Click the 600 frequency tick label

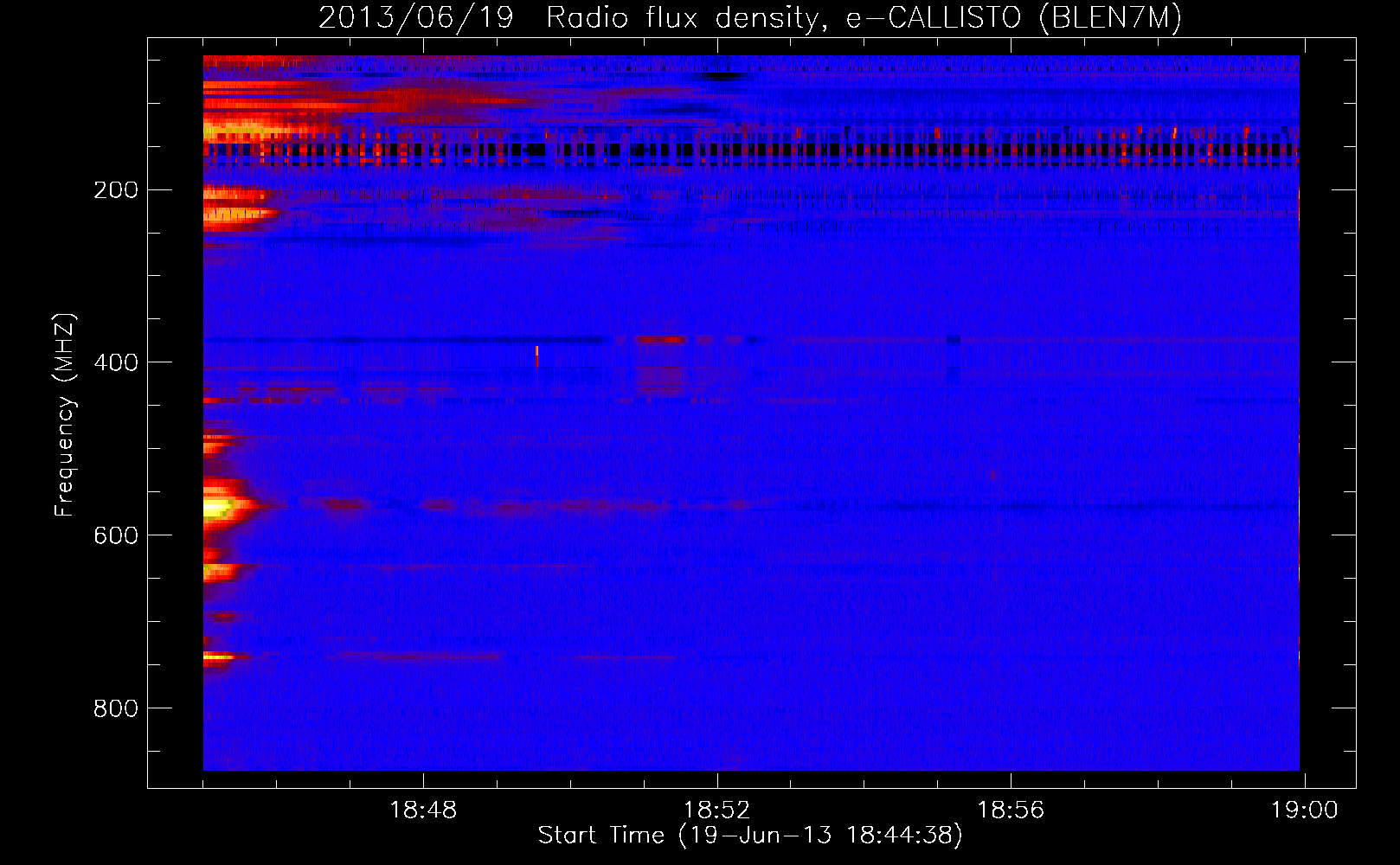pos(115,535)
